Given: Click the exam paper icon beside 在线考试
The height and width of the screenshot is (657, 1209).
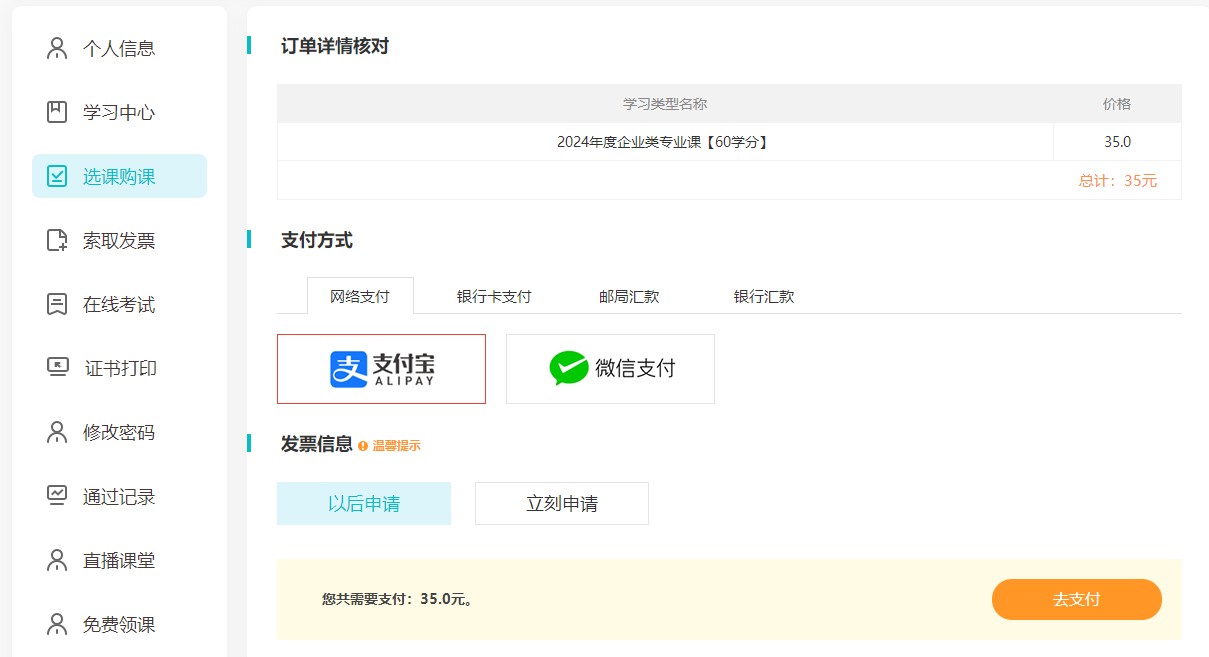Looking at the screenshot, I should pos(56,304).
